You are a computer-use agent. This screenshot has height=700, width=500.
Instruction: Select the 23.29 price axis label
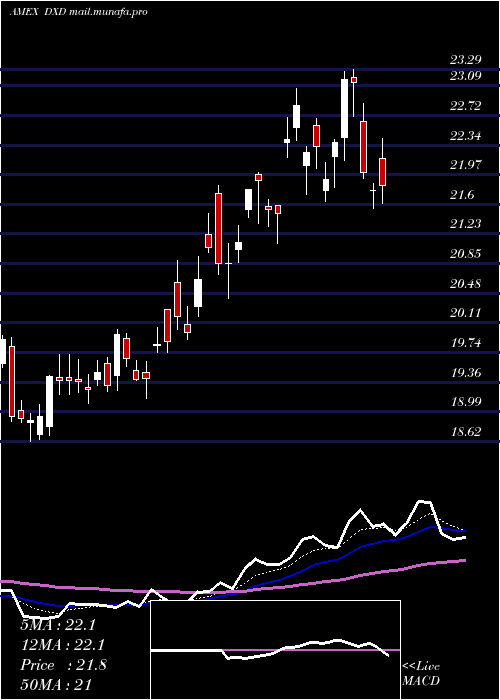pyautogui.click(x=465, y=59)
